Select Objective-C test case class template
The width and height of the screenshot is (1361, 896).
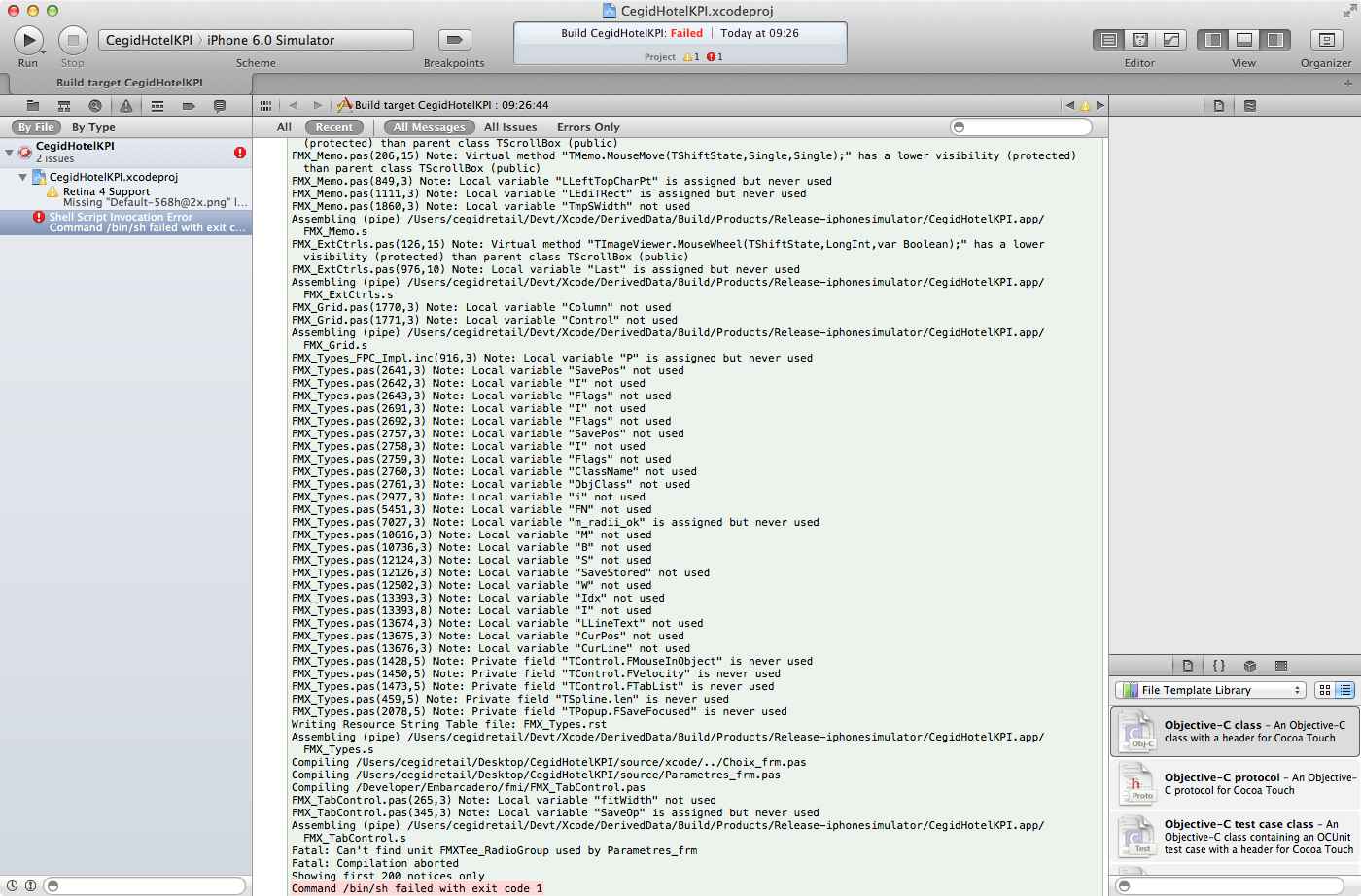tap(1235, 836)
